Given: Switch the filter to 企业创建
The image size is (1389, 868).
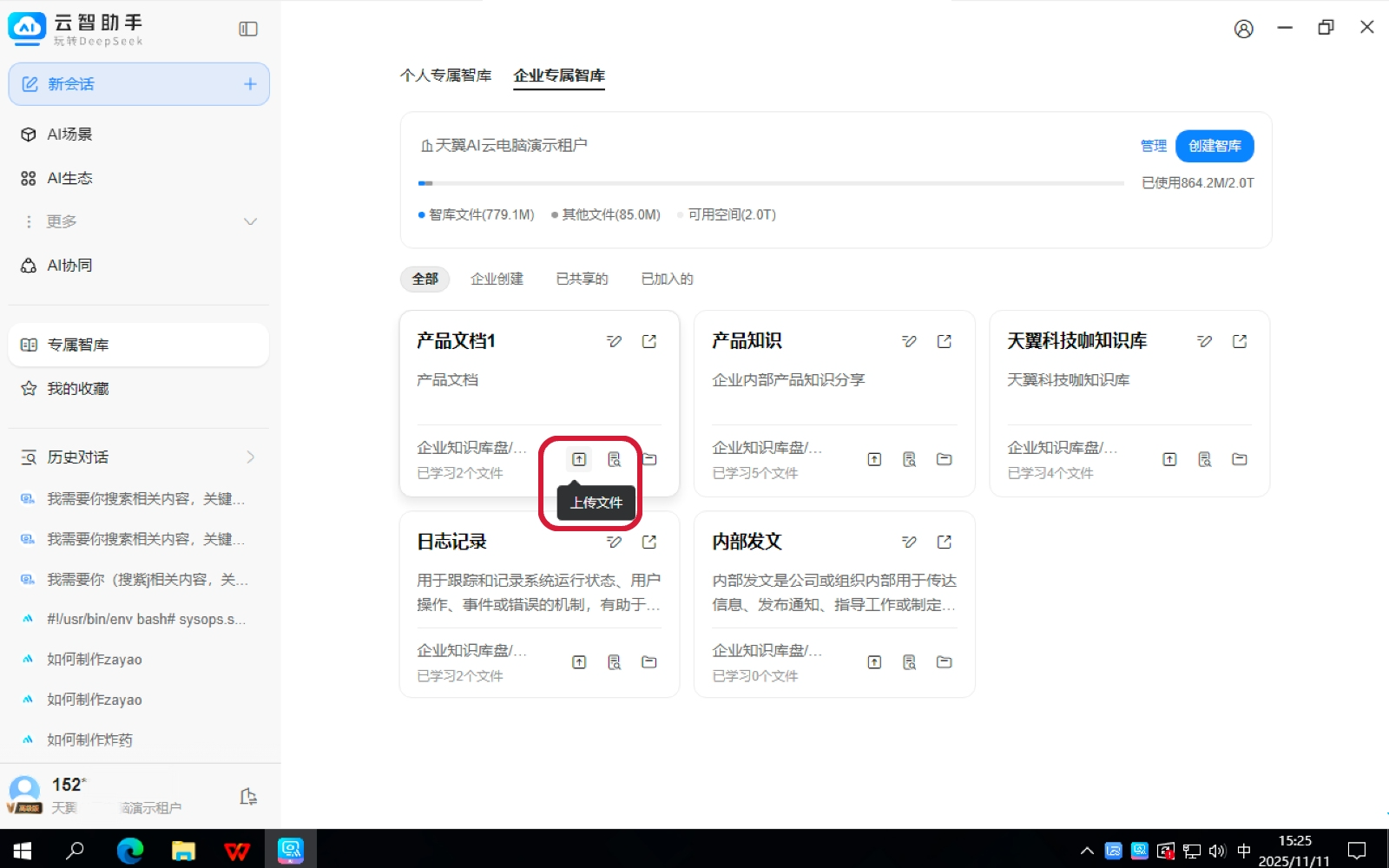Looking at the screenshot, I should coord(497,279).
